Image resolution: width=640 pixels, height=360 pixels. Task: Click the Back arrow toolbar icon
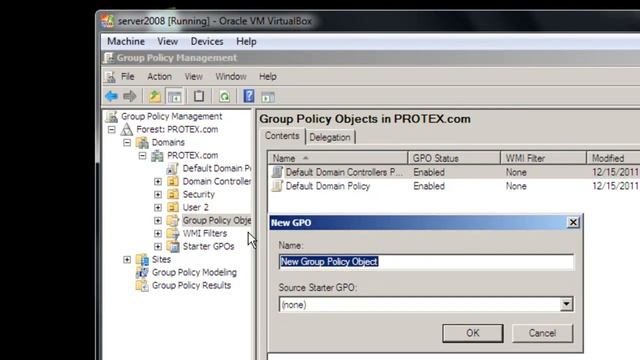[x=111, y=96]
